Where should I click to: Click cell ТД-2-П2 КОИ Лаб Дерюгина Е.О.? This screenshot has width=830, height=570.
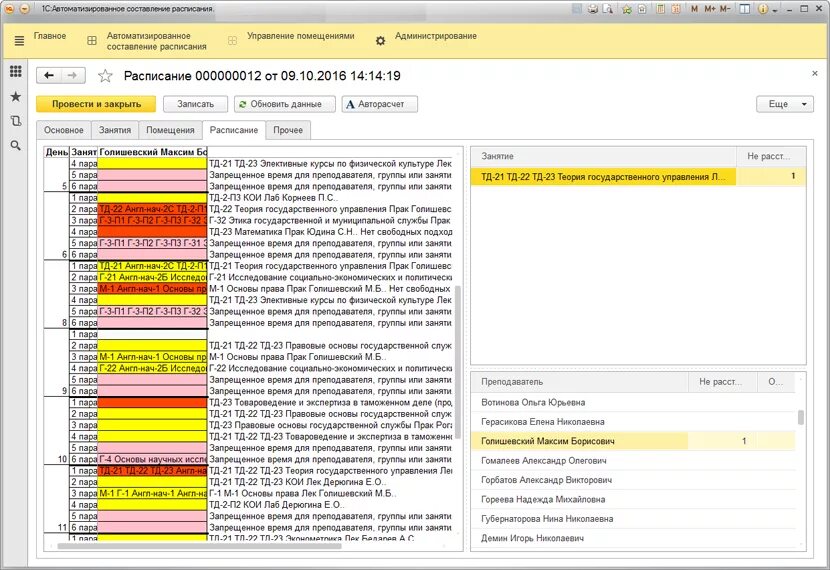click(330, 504)
